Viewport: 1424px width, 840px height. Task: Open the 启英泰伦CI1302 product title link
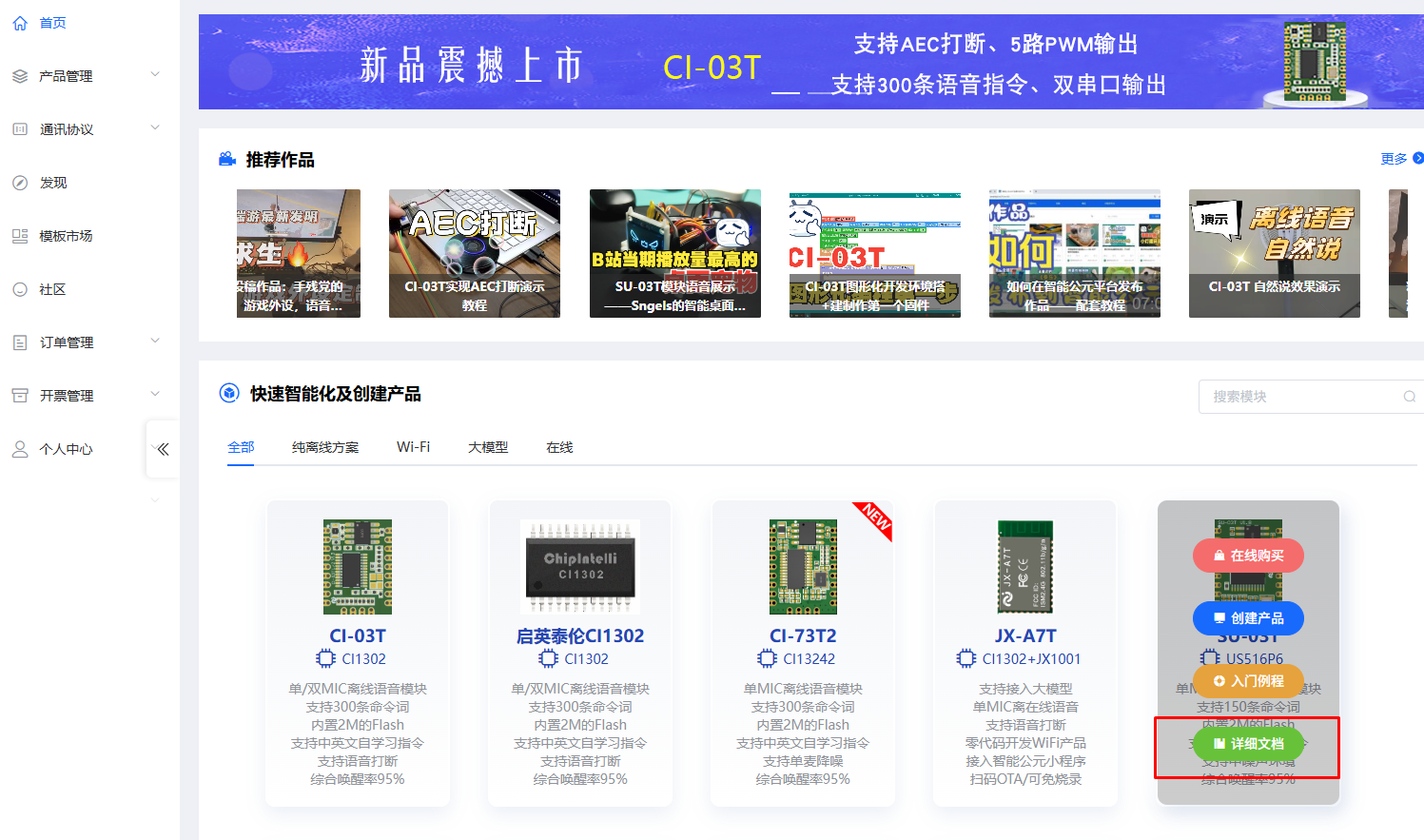click(x=580, y=635)
